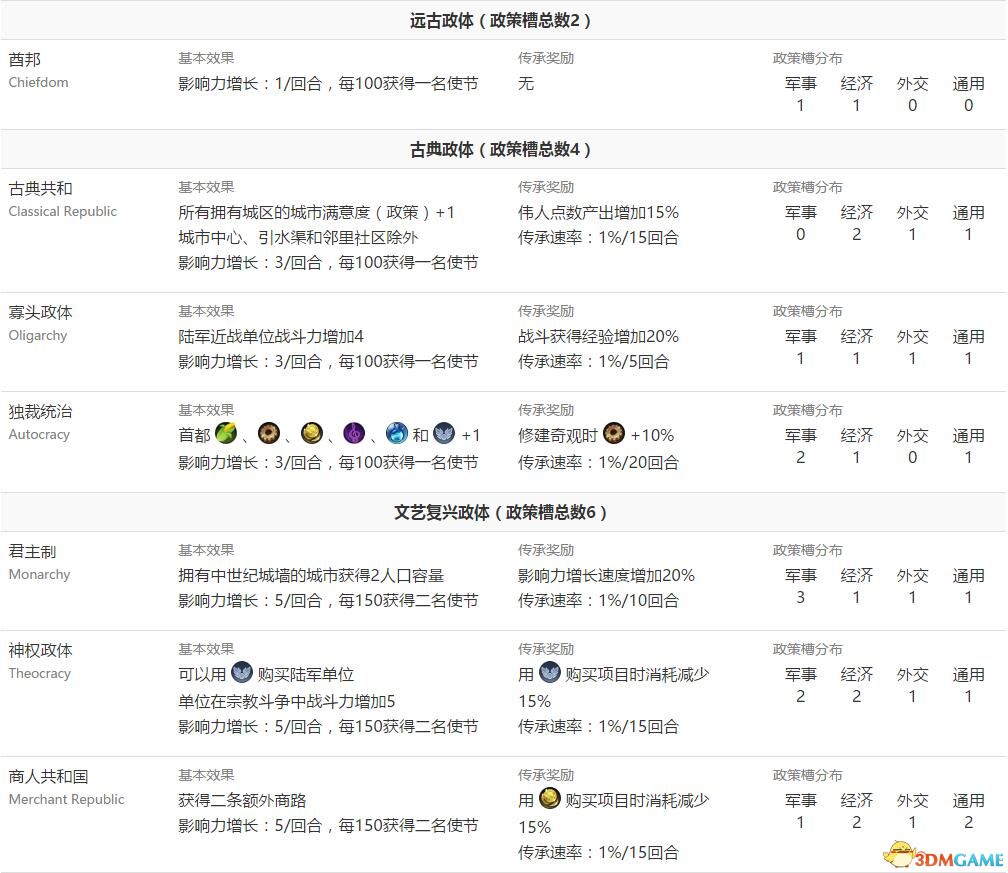Click the 基本效果 label in the Chiefdom row
This screenshot has height=873, width=1008.
[206, 58]
